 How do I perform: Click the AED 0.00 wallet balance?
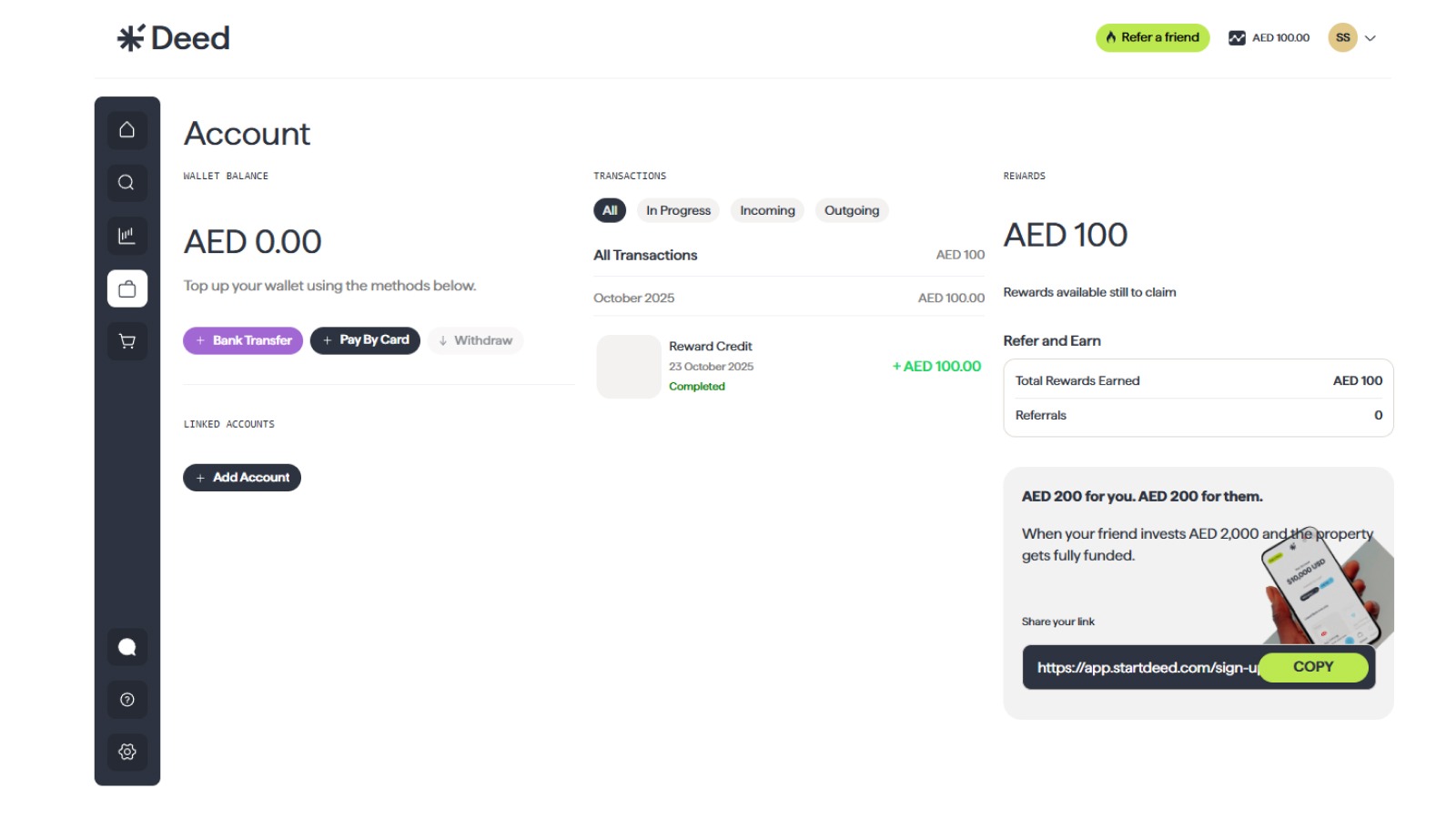click(253, 242)
